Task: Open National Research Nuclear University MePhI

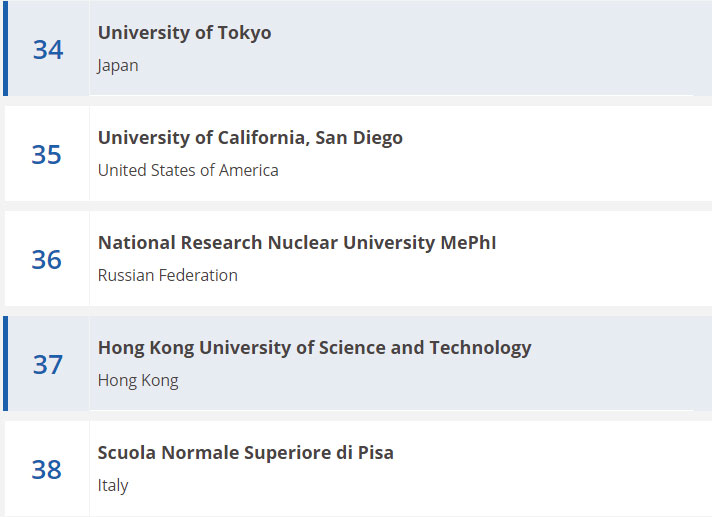Action: 297,242
